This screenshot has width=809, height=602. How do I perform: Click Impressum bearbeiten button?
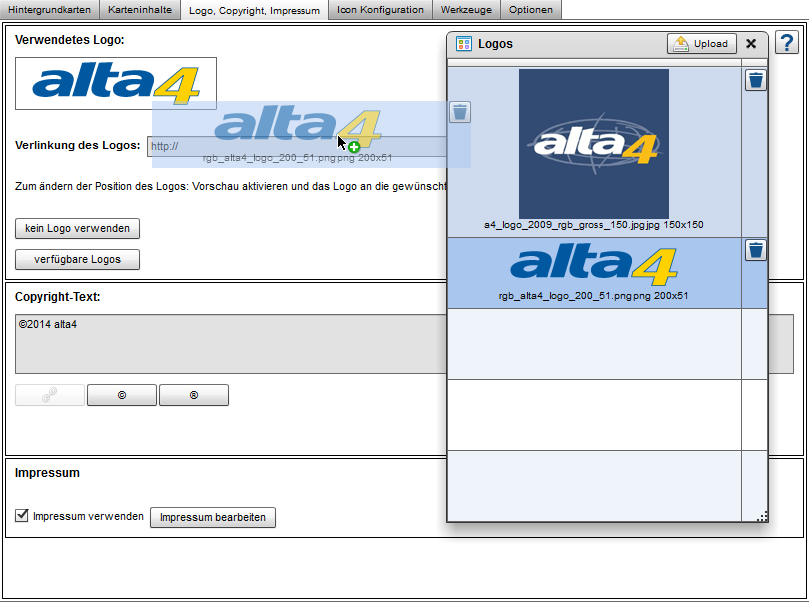[213, 517]
